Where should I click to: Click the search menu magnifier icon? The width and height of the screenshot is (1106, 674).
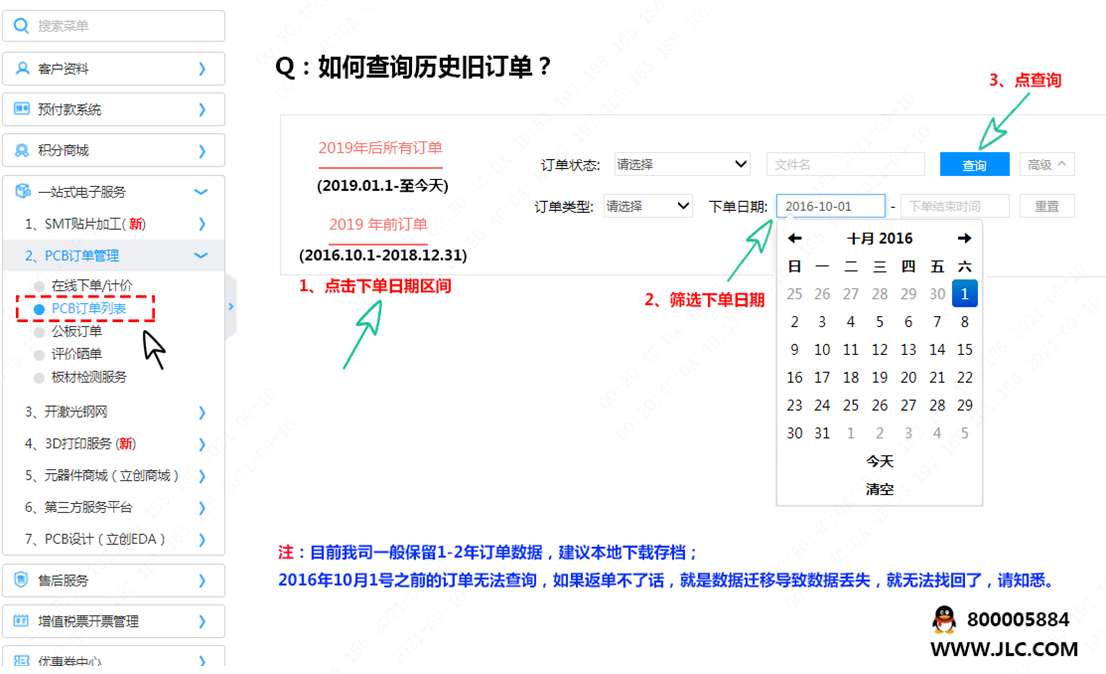point(21,26)
